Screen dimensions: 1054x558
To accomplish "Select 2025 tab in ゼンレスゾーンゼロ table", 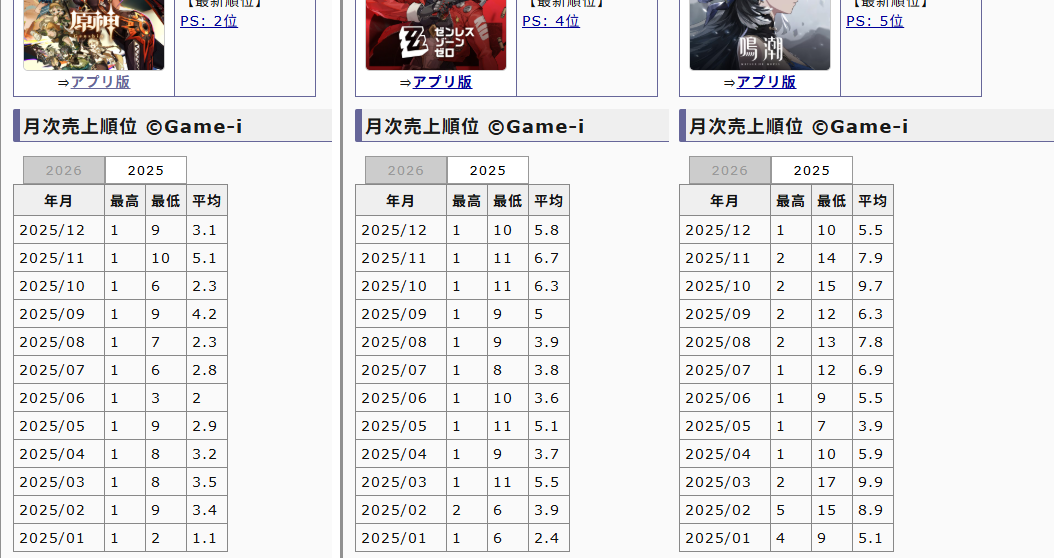I will click(488, 171).
